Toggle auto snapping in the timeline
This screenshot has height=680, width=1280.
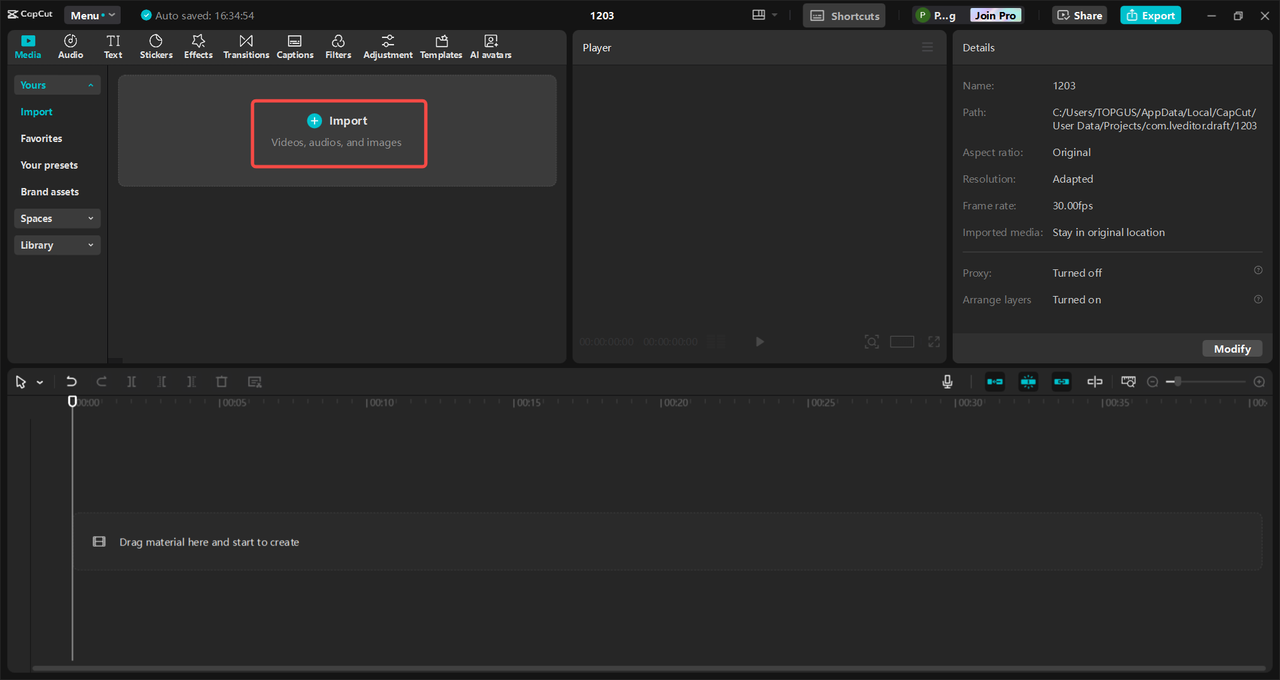tap(1028, 382)
